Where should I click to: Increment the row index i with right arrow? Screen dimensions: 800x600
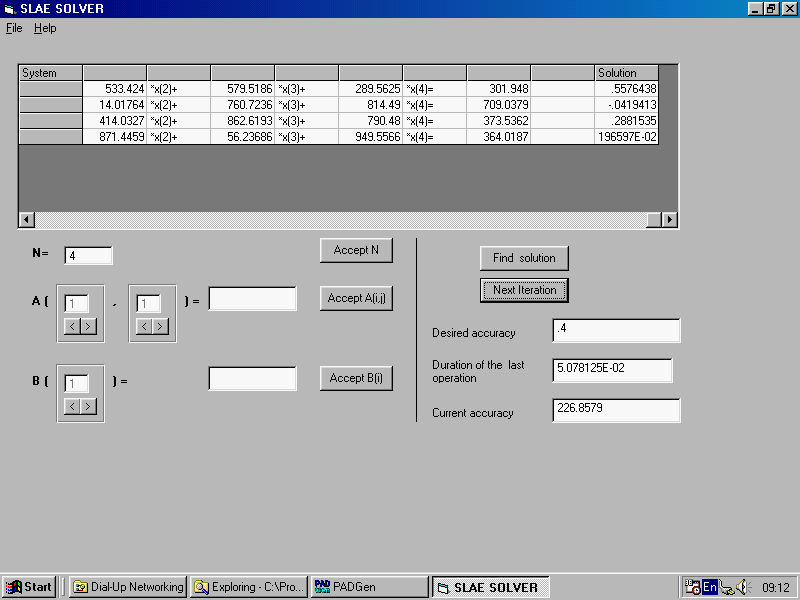tap(88, 325)
